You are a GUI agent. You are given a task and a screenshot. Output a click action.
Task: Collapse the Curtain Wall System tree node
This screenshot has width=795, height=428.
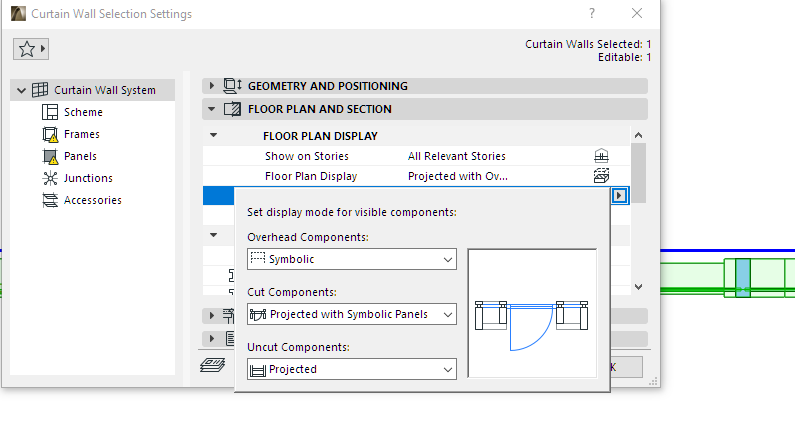[22, 90]
